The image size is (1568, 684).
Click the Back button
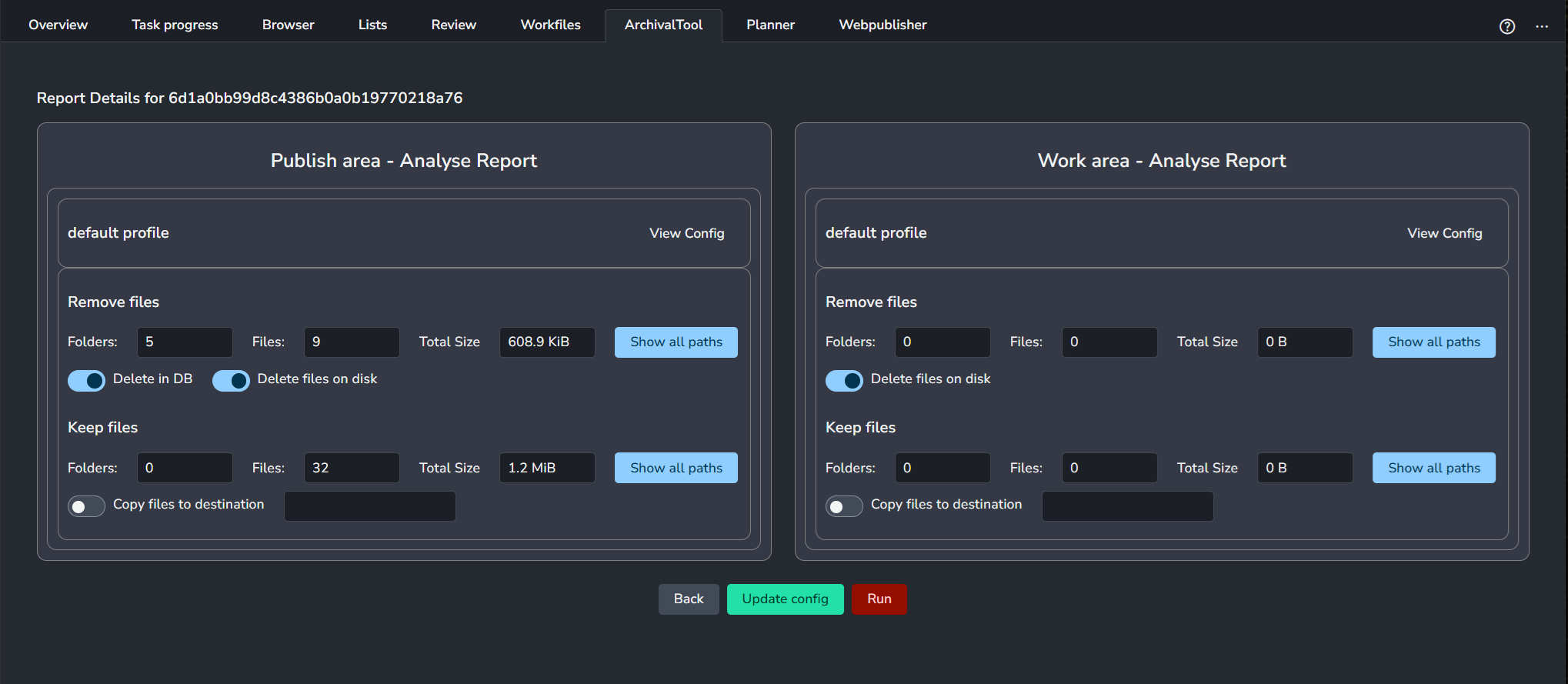coord(689,599)
